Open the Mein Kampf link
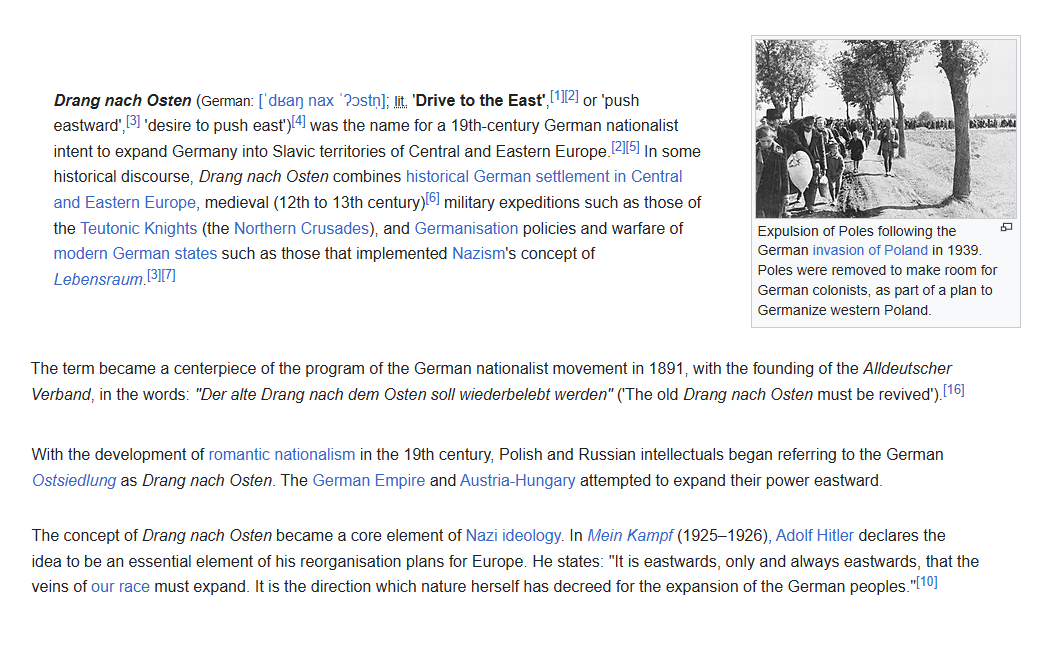Image resolution: width=1059 pixels, height=657 pixels. [630, 536]
